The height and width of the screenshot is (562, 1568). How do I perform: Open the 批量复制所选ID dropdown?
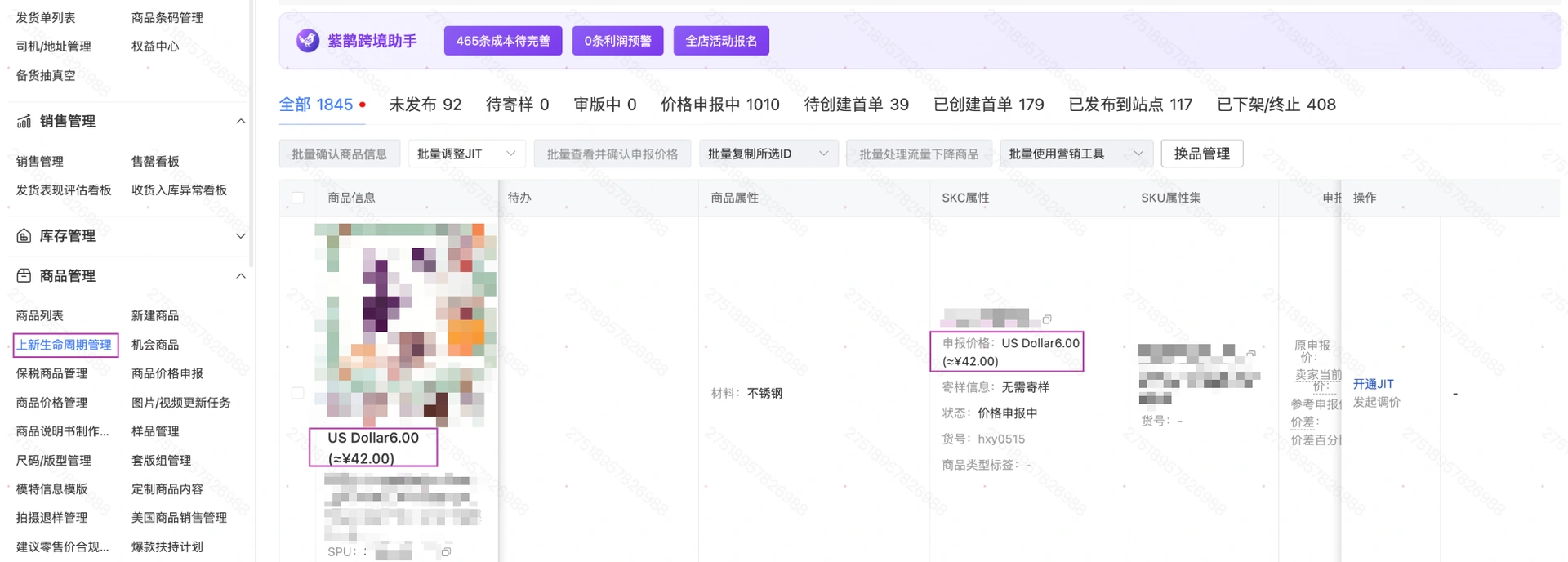768,154
